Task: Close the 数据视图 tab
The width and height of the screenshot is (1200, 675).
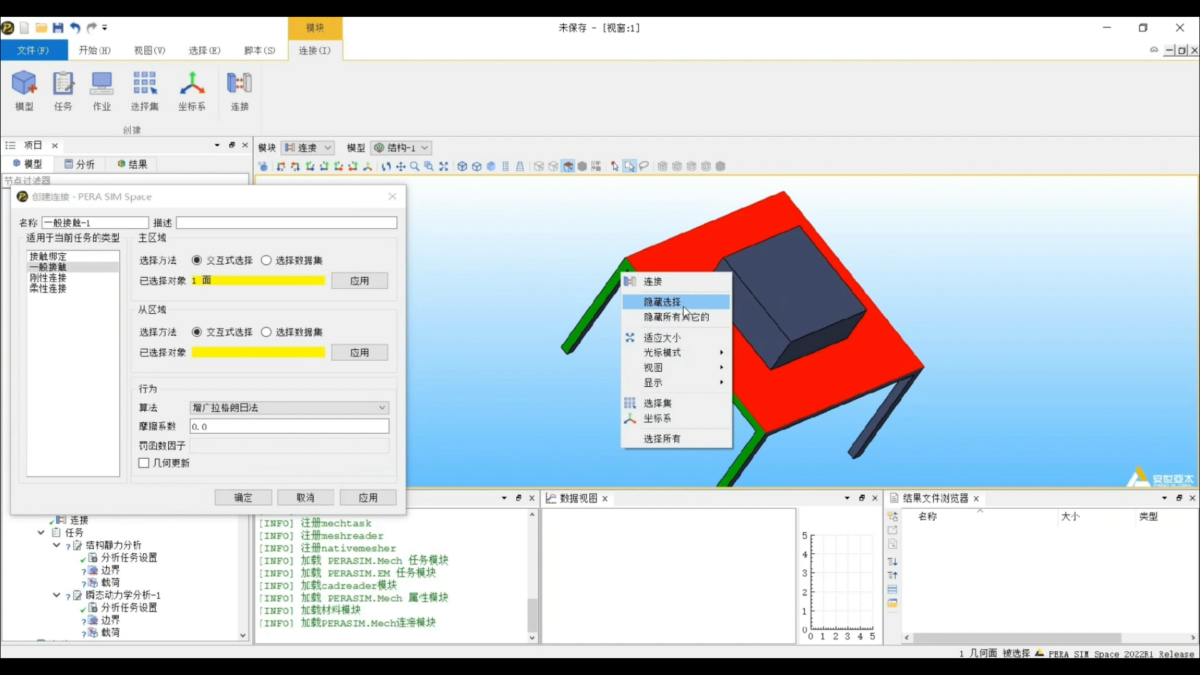Action: pos(605,498)
